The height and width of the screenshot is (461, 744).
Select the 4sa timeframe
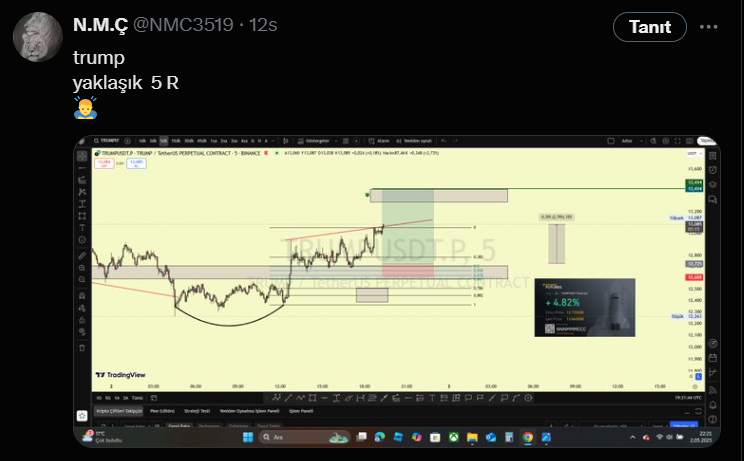pyautogui.click(x=244, y=141)
